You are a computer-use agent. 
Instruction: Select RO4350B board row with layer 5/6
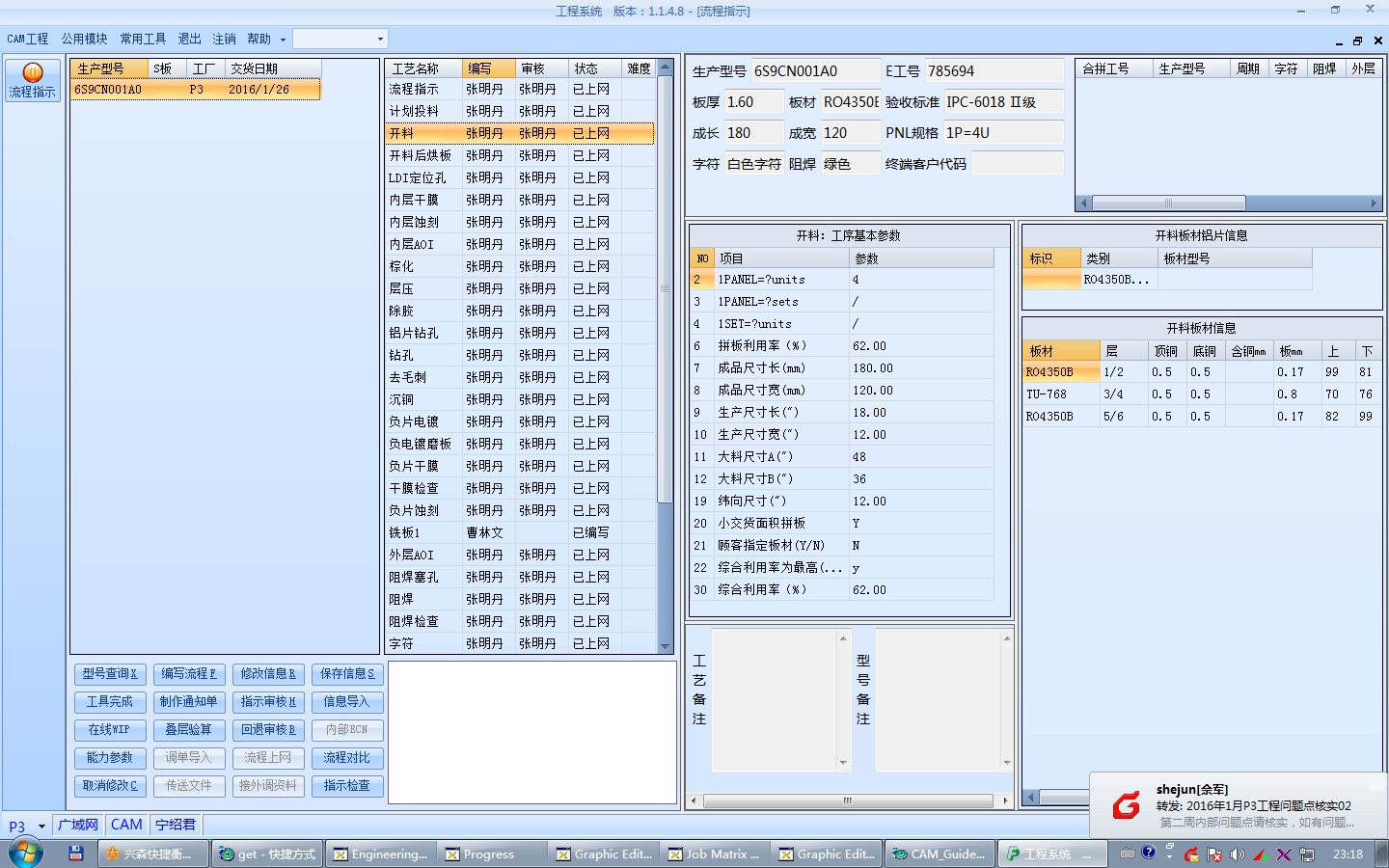coord(1202,417)
